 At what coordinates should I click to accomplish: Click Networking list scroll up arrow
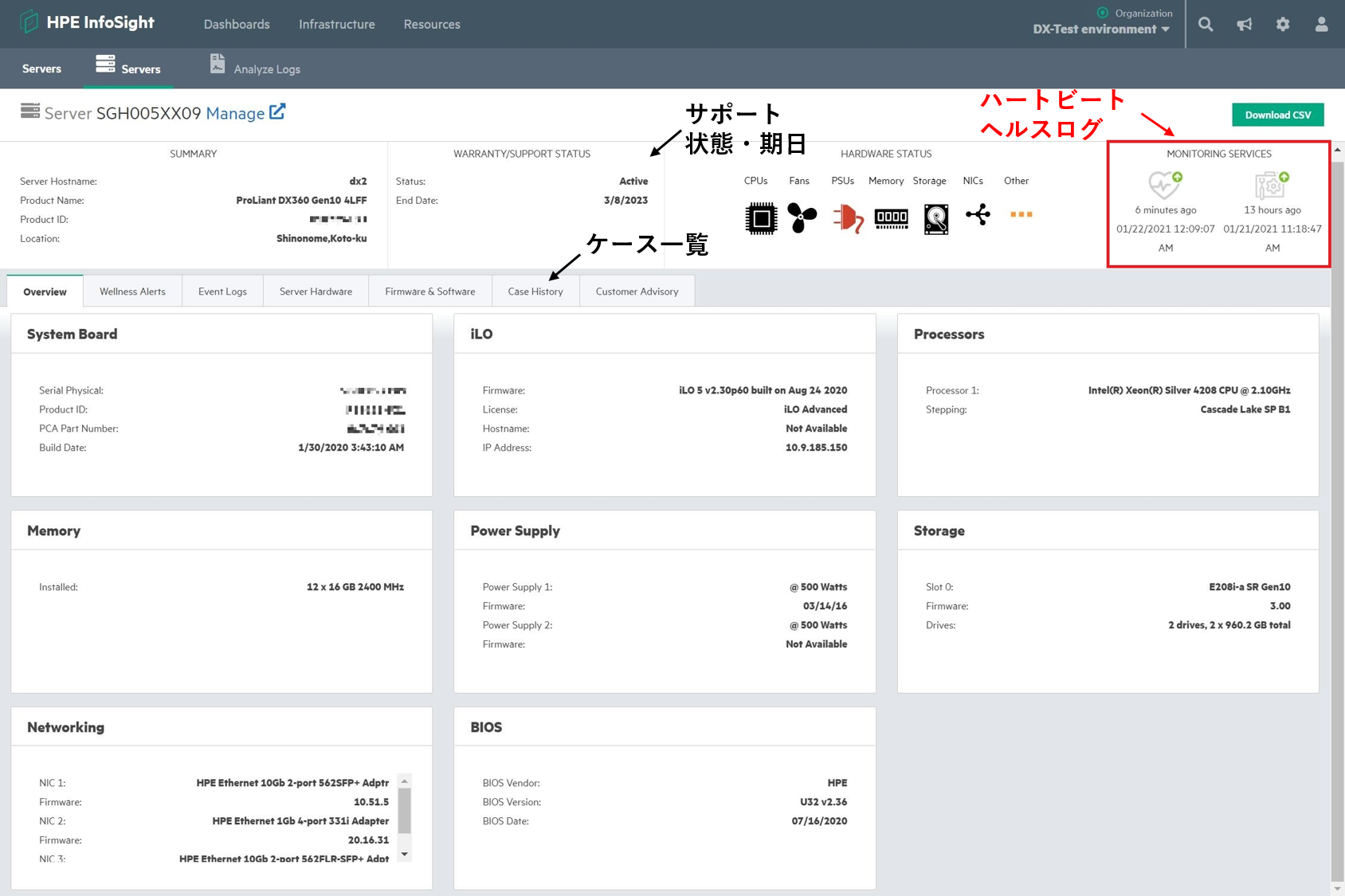coord(404,781)
